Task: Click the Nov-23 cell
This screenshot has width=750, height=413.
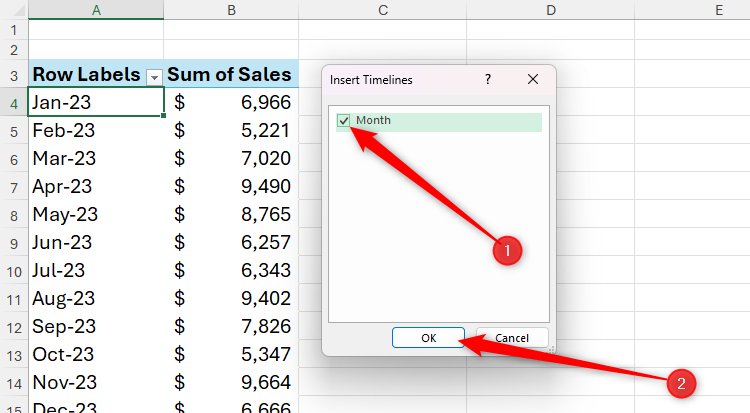Action: coord(96,382)
